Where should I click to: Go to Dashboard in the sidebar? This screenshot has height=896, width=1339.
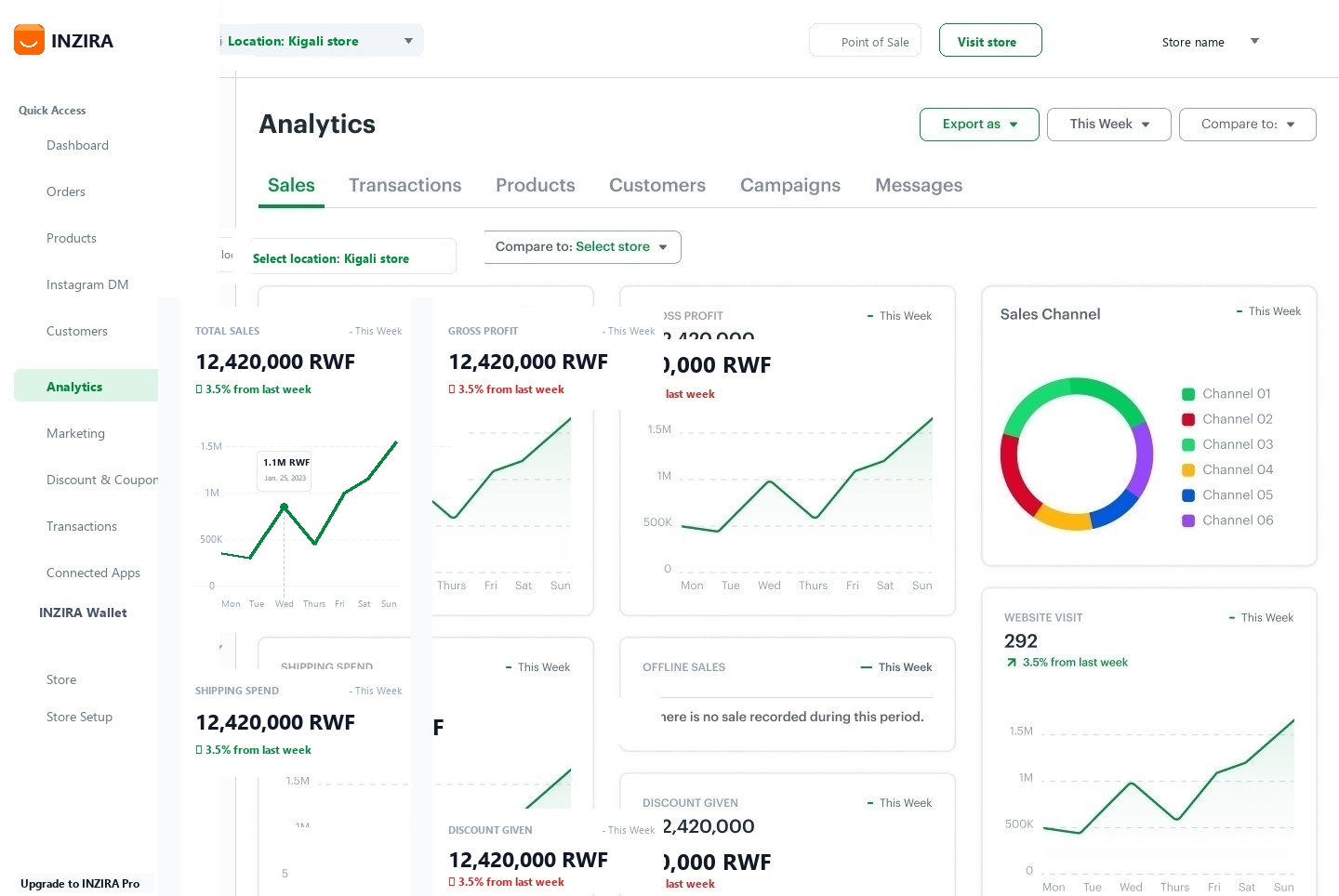point(77,145)
